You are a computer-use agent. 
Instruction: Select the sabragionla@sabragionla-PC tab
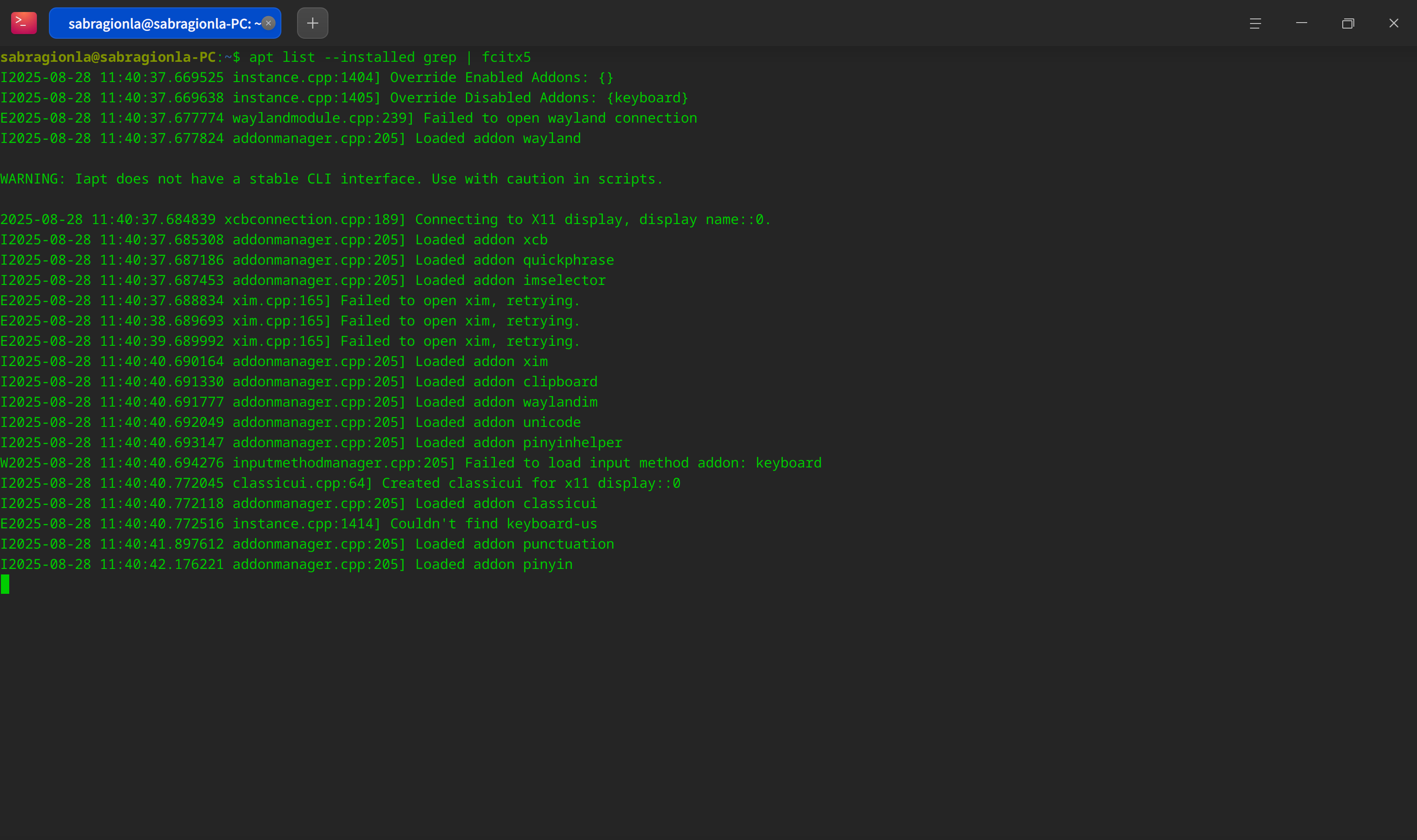click(165, 23)
